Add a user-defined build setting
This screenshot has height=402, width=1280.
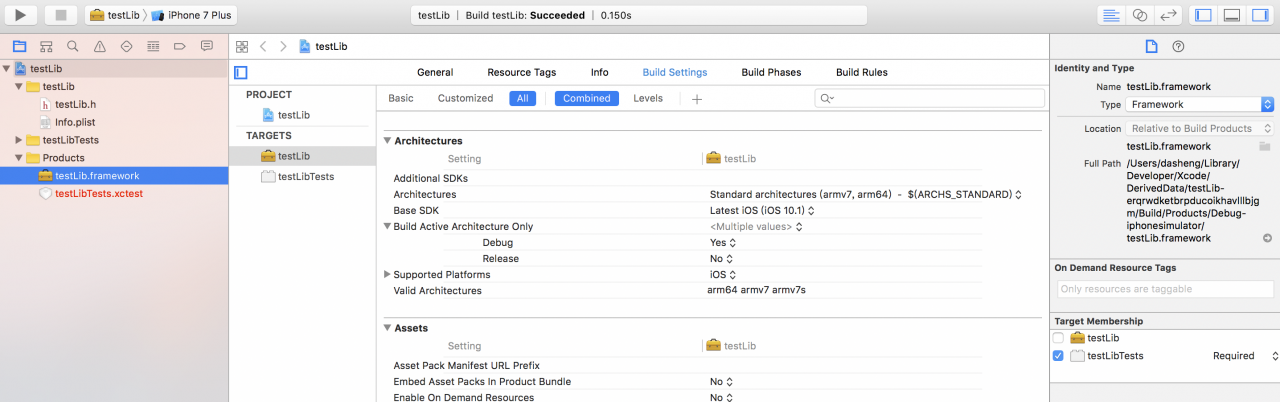coord(697,98)
